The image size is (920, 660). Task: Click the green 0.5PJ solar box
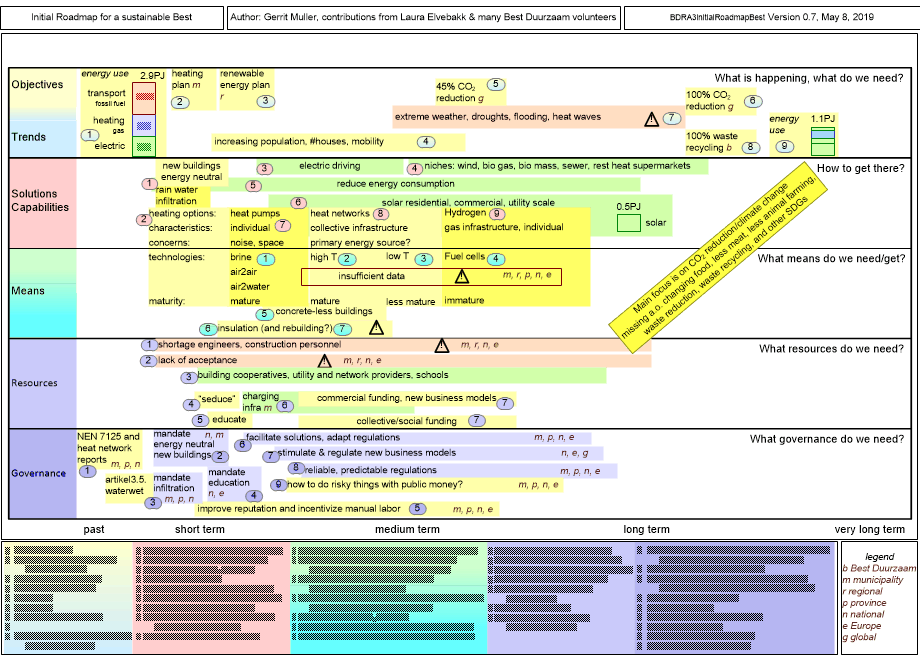[628, 223]
